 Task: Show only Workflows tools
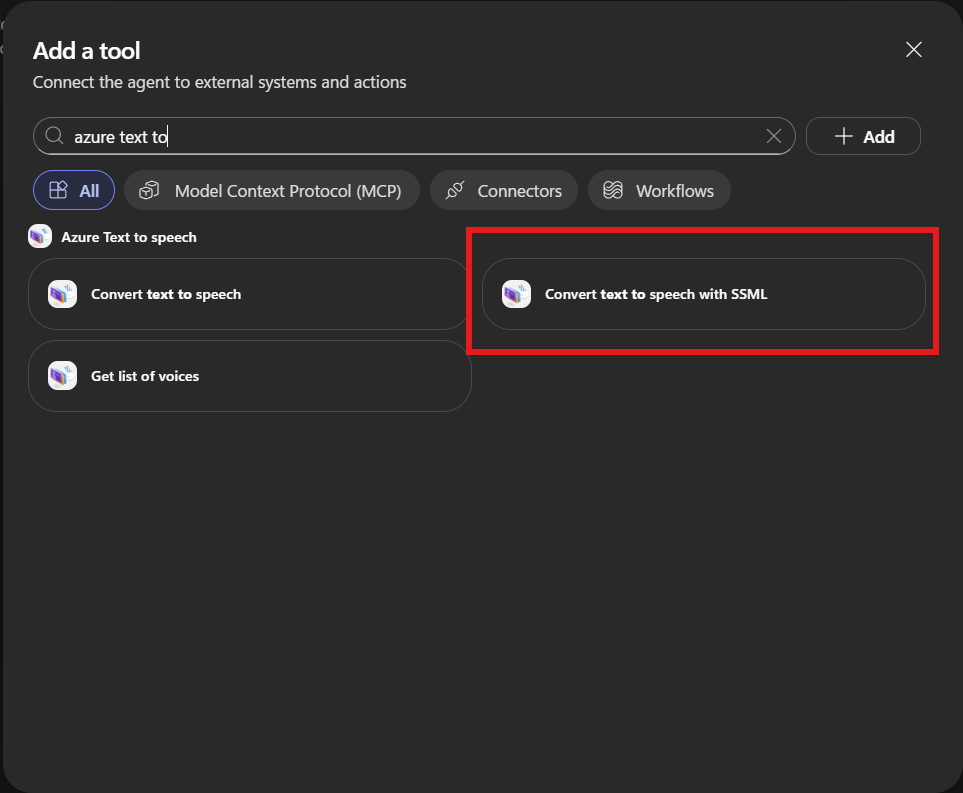tap(659, 190)
